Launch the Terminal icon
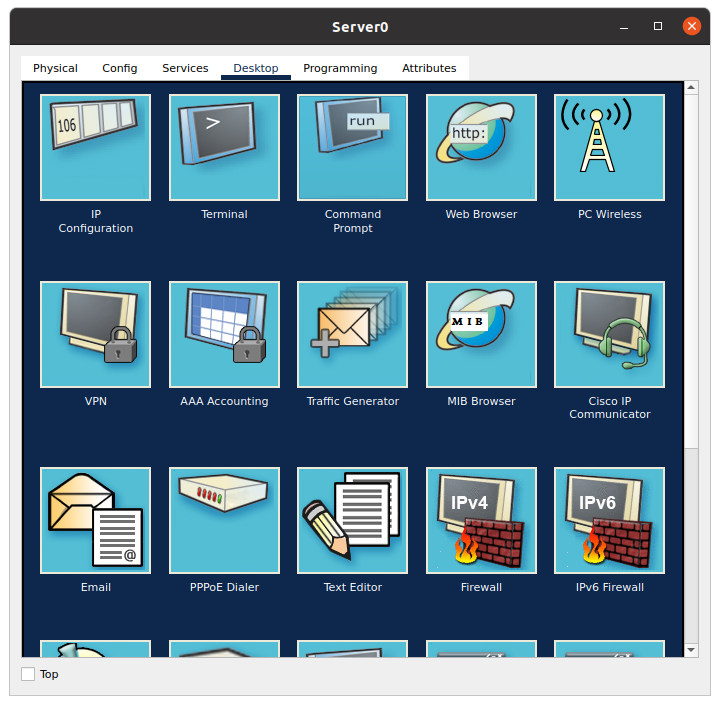This screenshot has width=720, height=705. click(x=224, y=148)
